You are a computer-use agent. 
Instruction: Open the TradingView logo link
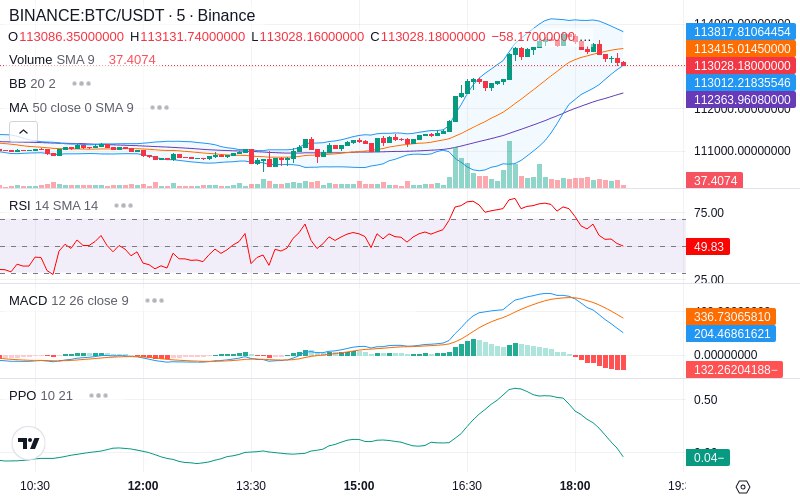coord(29,443)
